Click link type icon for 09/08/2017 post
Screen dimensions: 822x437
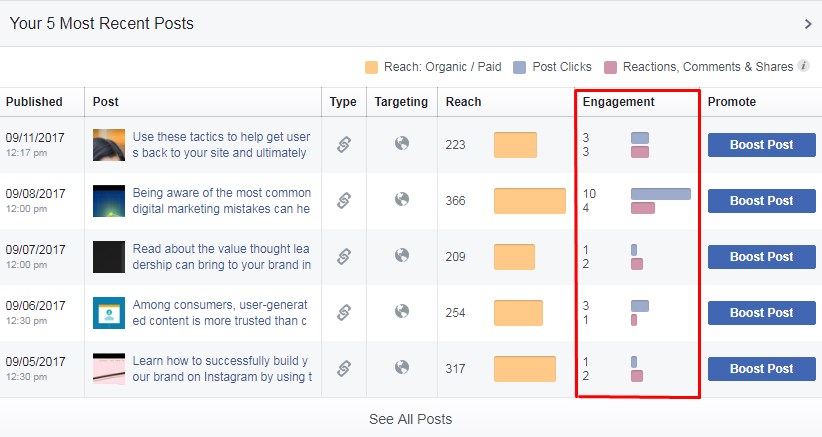click(x=344, y=200)
